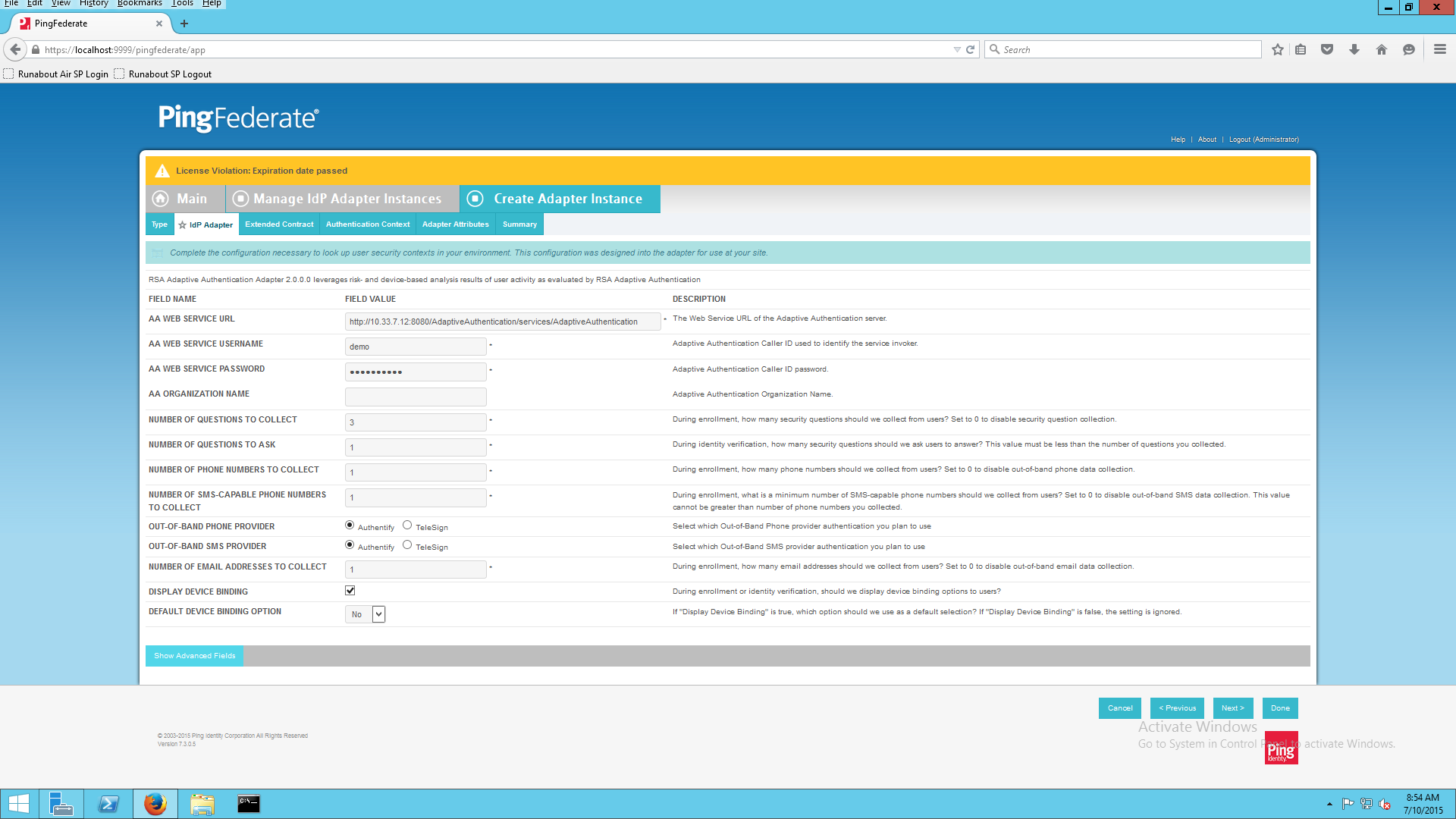Click the network tray icon
1456x819 pixels.
1367,804
